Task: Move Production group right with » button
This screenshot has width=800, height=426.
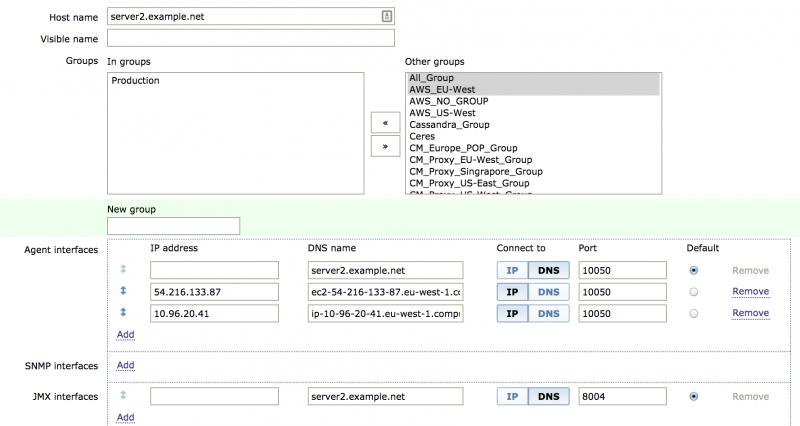Action: tap(384, 146)
